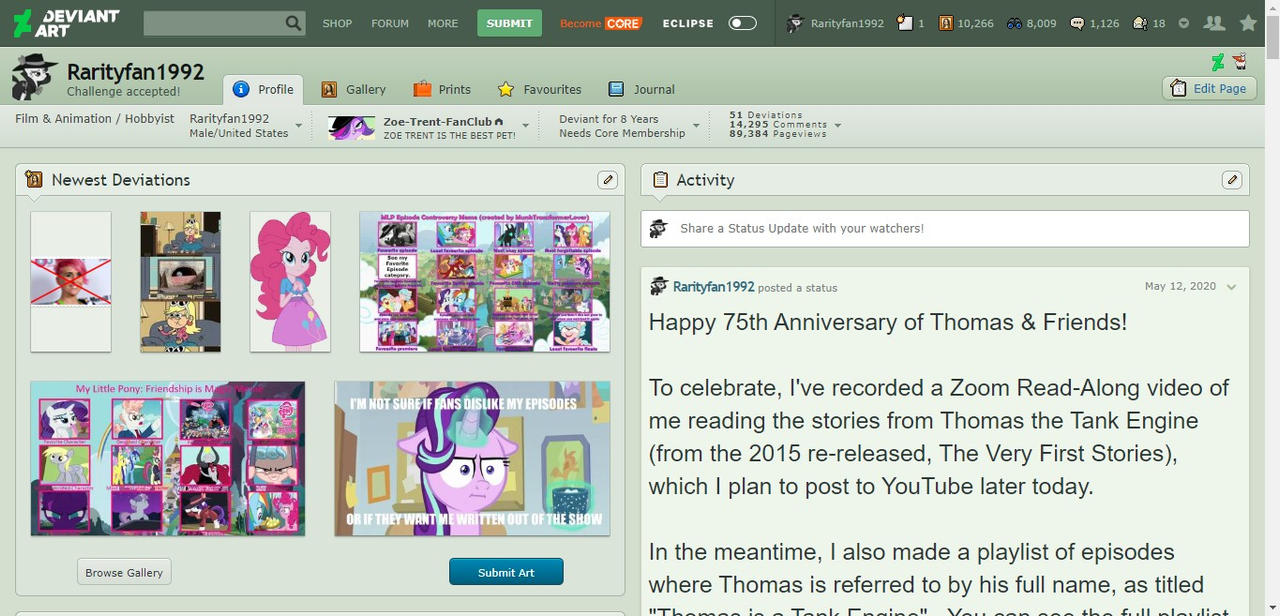Screen dimensions: 1280x616
Task: Open My Little Pony Friendship meme thumbnail
Action: 168,458
